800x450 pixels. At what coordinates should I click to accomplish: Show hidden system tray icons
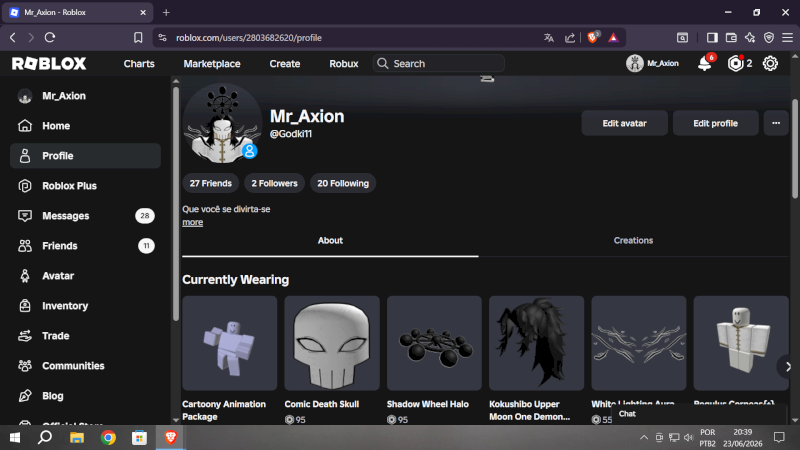[644, 437]
